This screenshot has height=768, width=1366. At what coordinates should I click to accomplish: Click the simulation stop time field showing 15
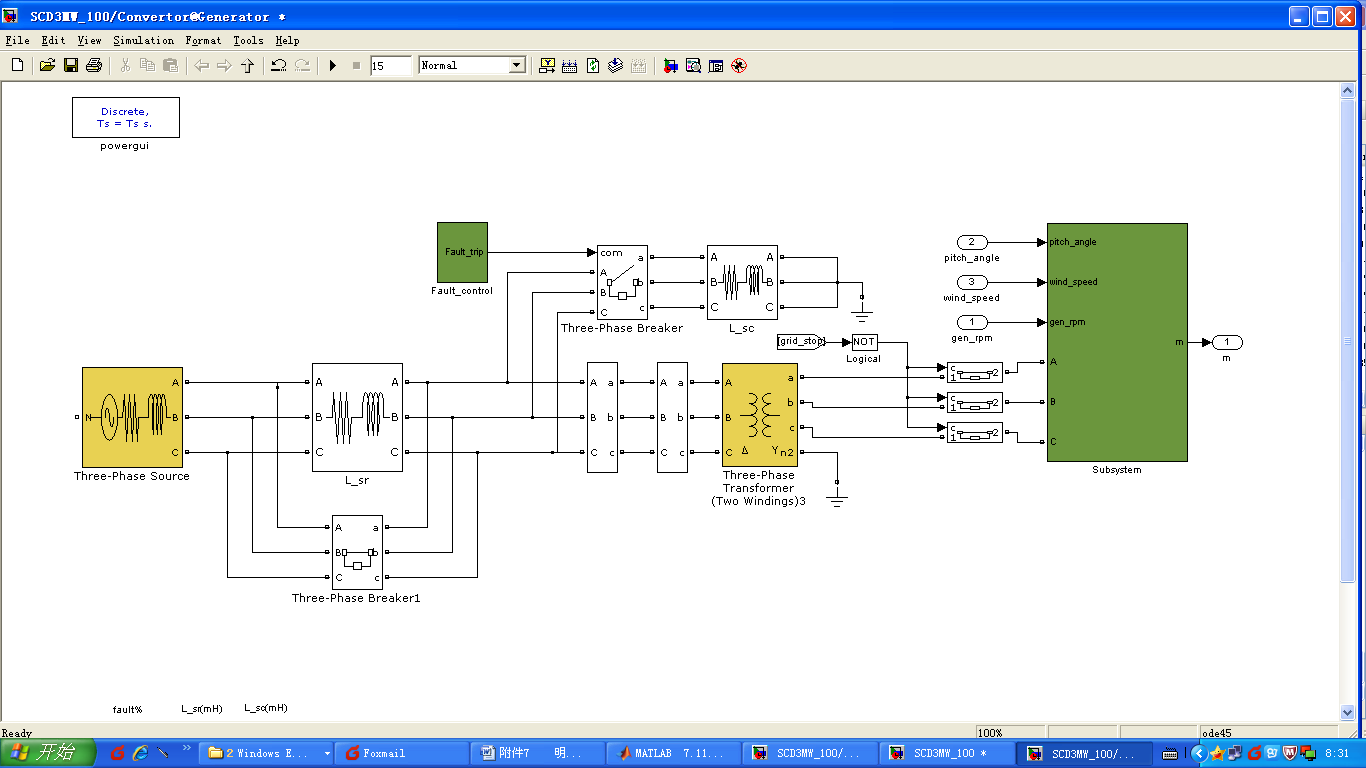(x=390, y=66)
